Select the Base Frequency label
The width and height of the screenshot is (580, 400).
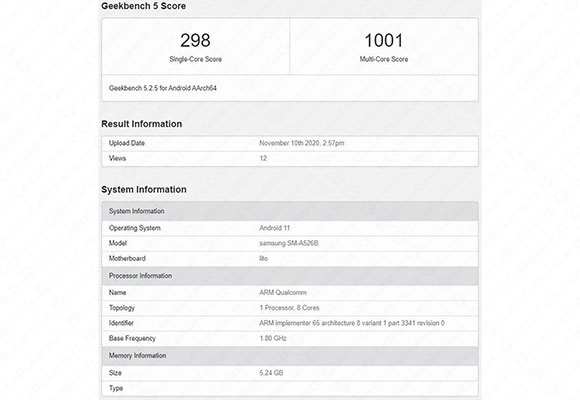click(132, 338)
